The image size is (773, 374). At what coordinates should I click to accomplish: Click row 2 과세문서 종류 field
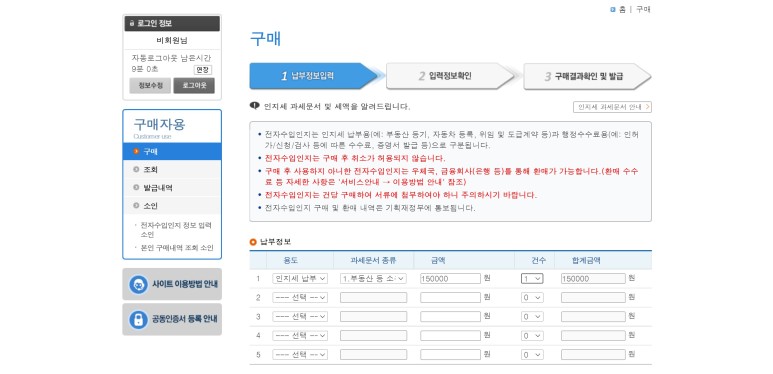pos(373,298)
